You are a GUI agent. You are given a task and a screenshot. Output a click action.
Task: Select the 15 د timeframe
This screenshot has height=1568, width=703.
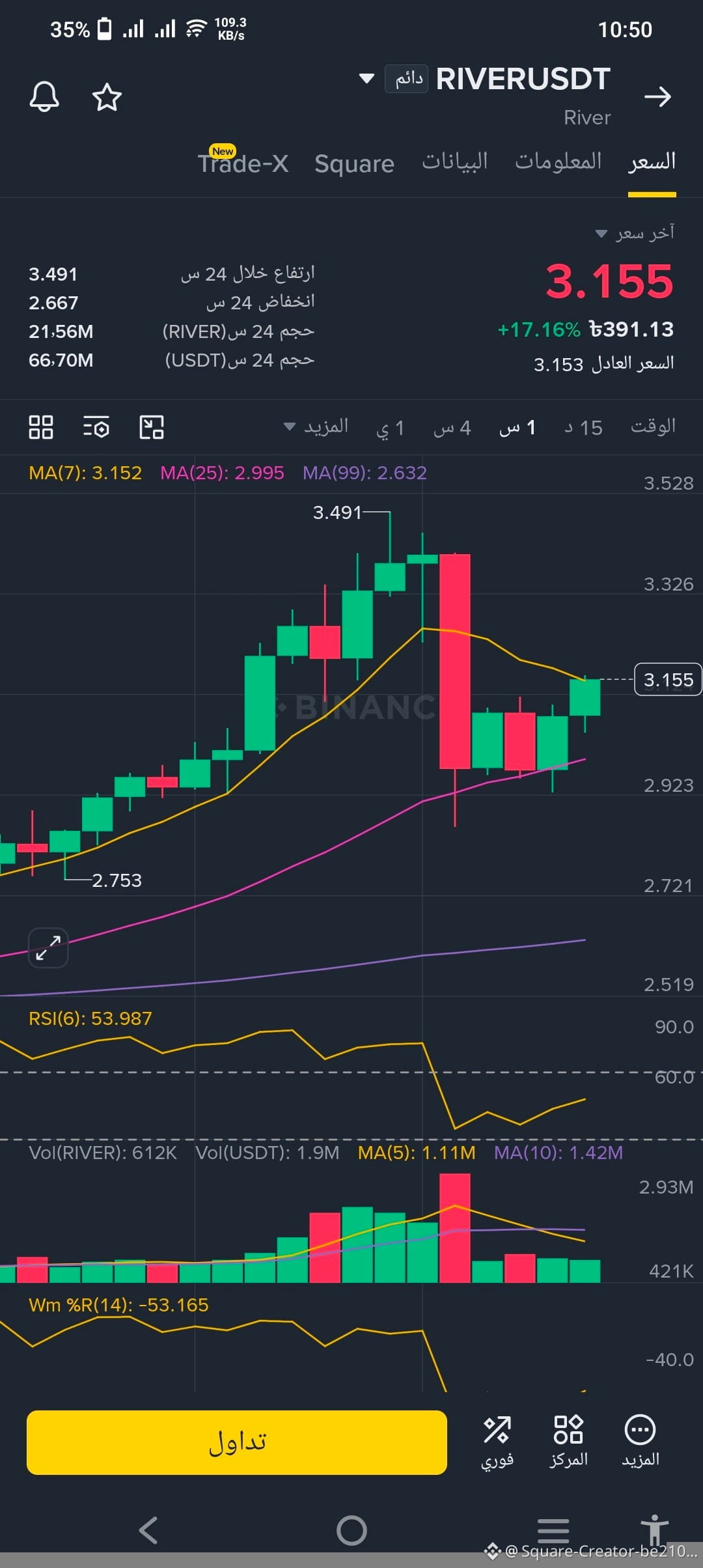tap(583, 428)
